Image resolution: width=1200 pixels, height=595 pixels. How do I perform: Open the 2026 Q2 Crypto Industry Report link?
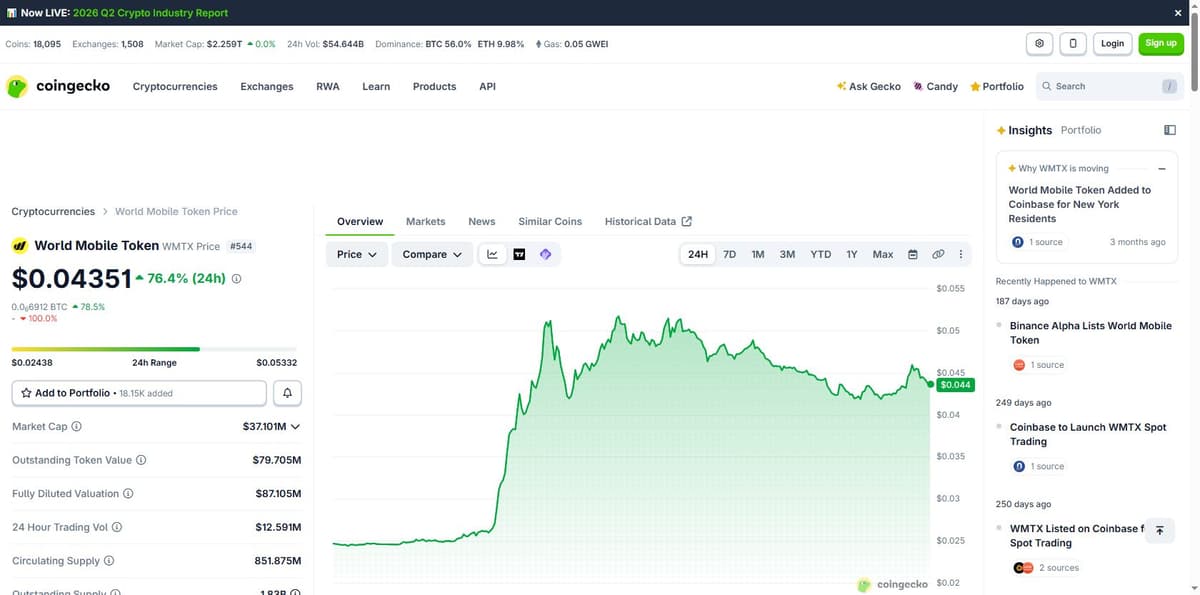[x=150, y=13]
